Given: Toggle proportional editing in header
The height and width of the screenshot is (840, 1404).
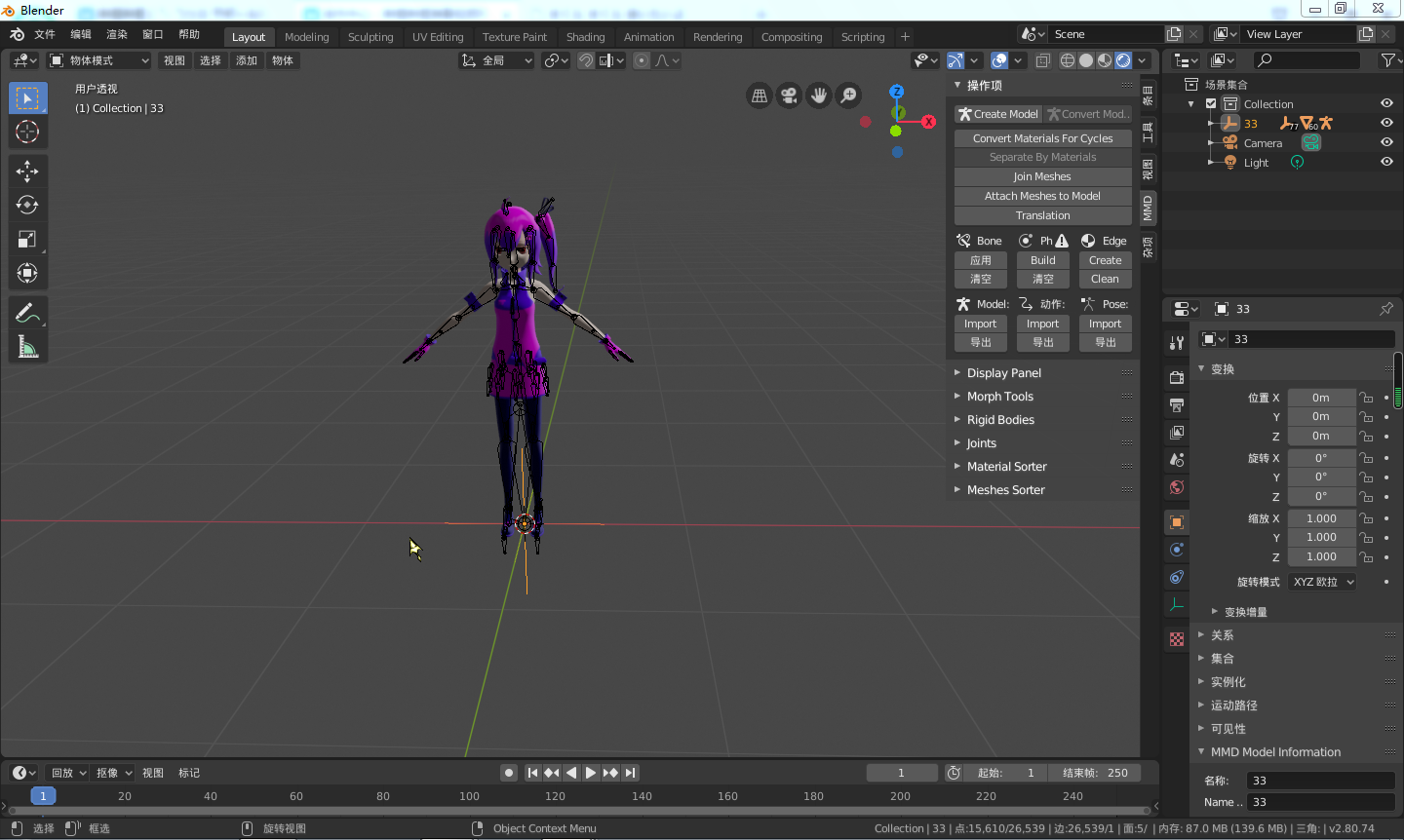Looking at the screenshot, I should tap(642, 60).
